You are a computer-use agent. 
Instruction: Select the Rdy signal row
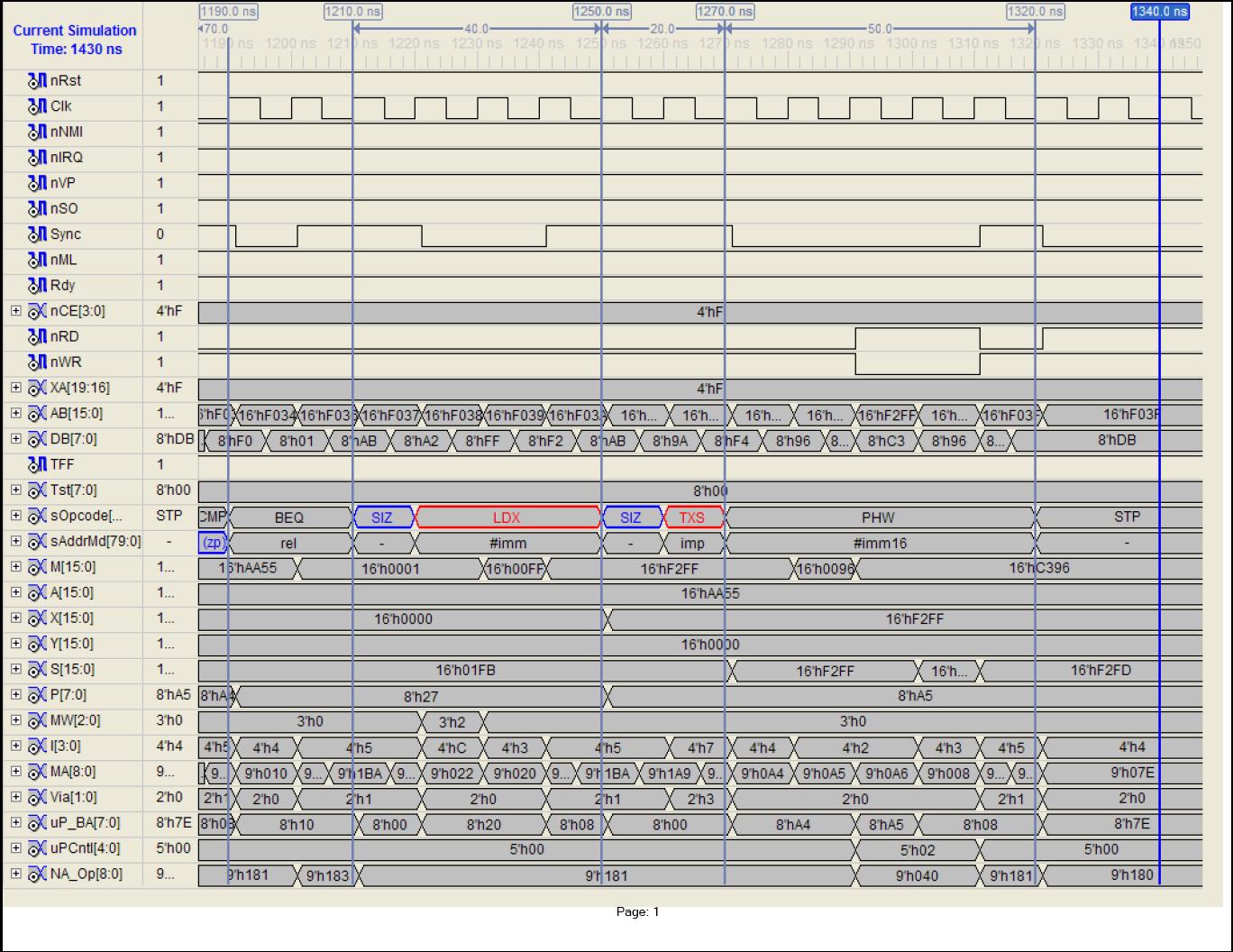[x=64, y=286]
